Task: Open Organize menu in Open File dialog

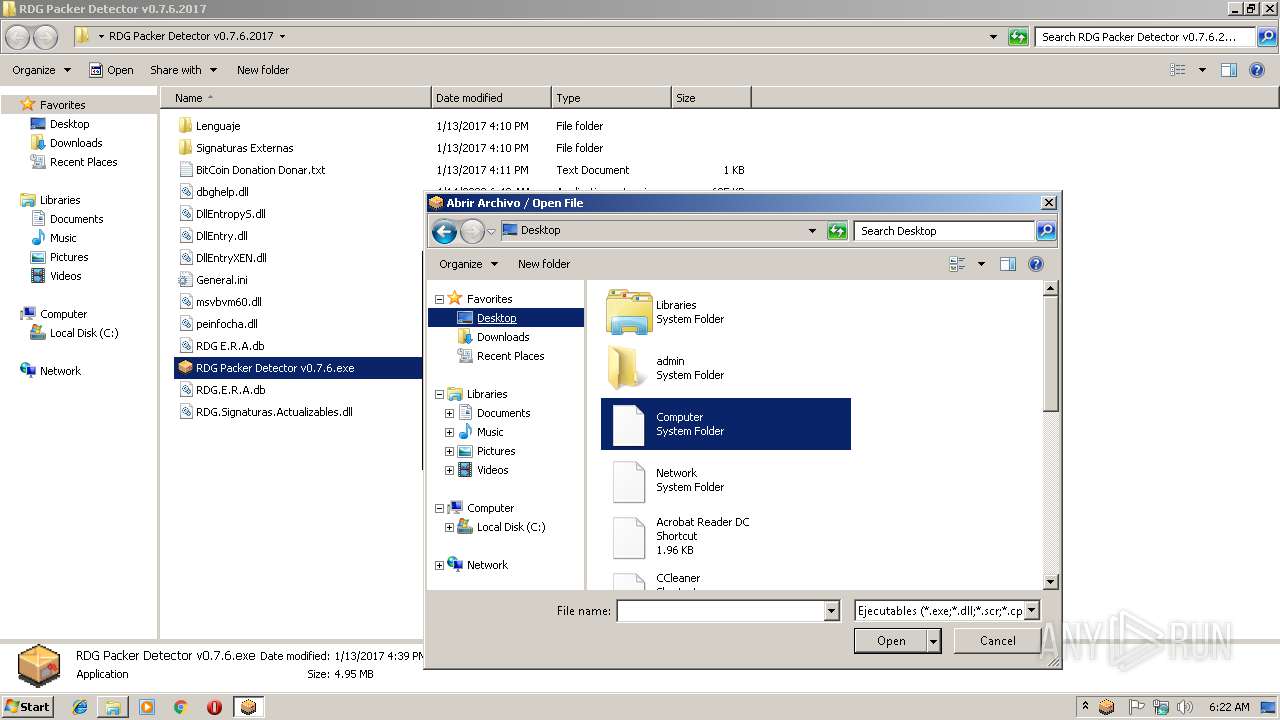Action: click(x=468, y=264)
